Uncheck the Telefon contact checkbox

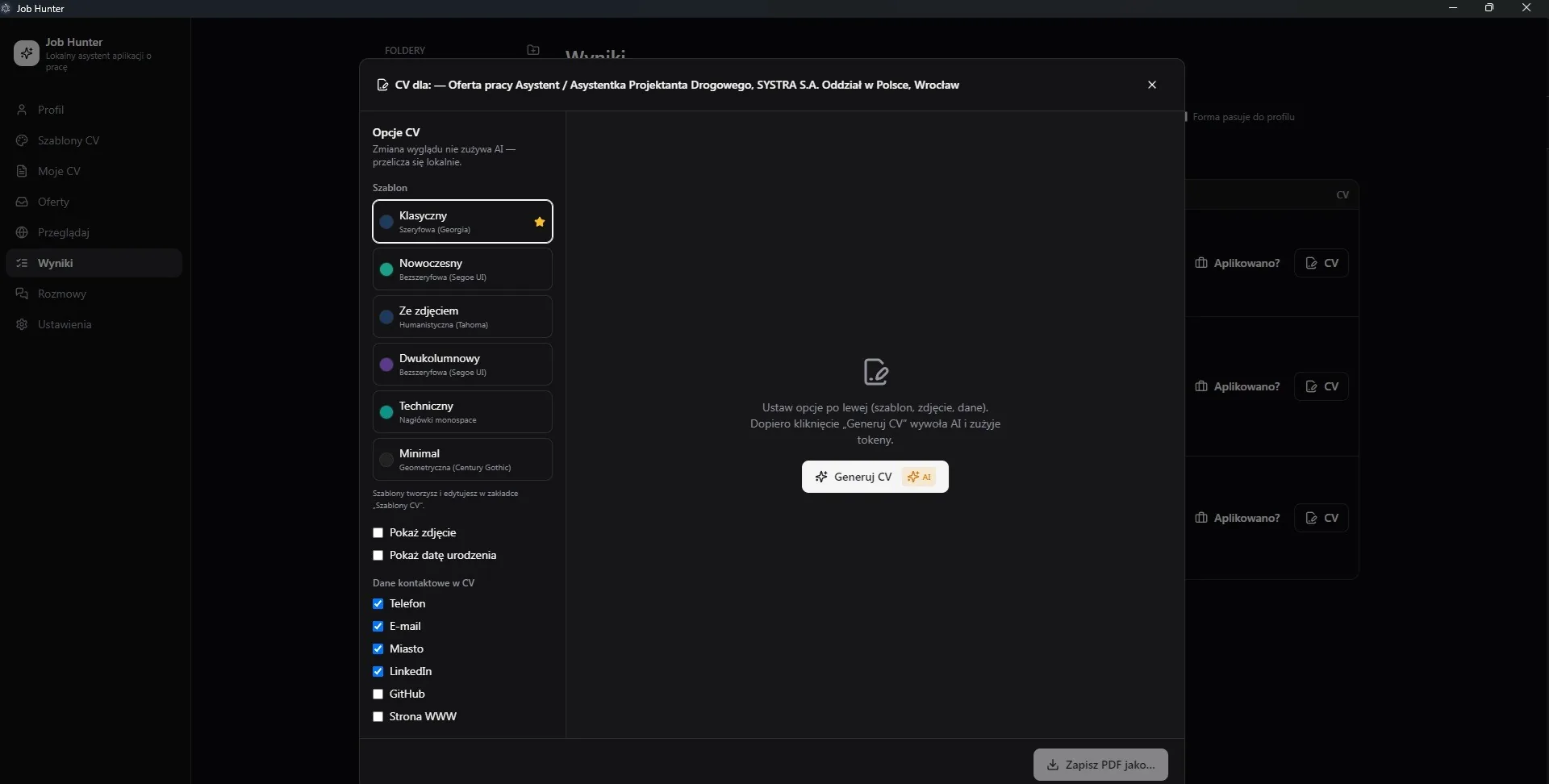click(x=378, y=604)
